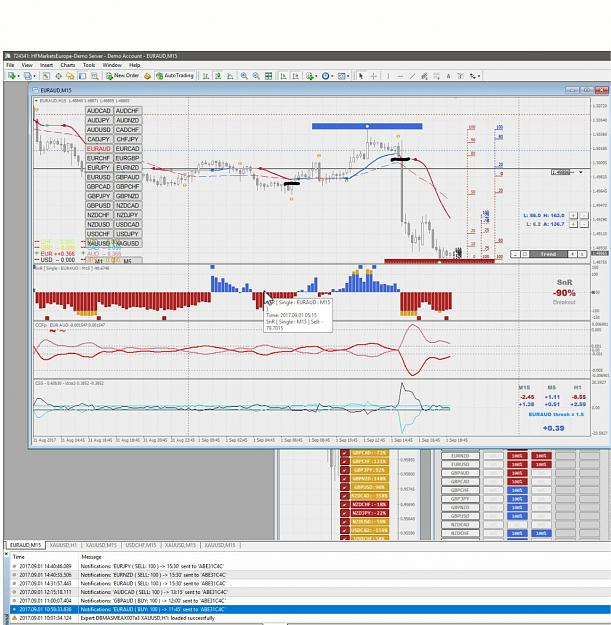Expand the new chart dropdown arrow
The width and height of the screenshot is (611, 625).
coord(18,76)
